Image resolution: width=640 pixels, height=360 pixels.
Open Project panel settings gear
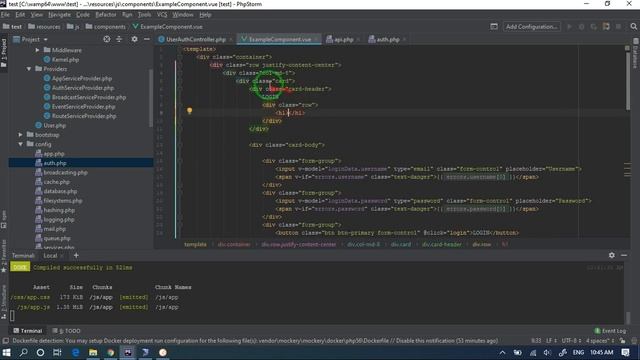(x=134, y=39)
